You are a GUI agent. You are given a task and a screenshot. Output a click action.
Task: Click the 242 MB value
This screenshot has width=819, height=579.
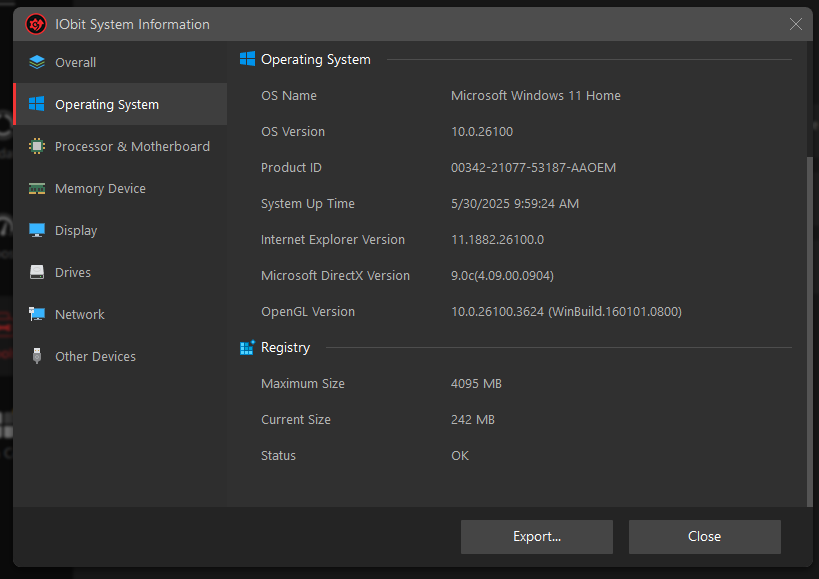point(473,420)
